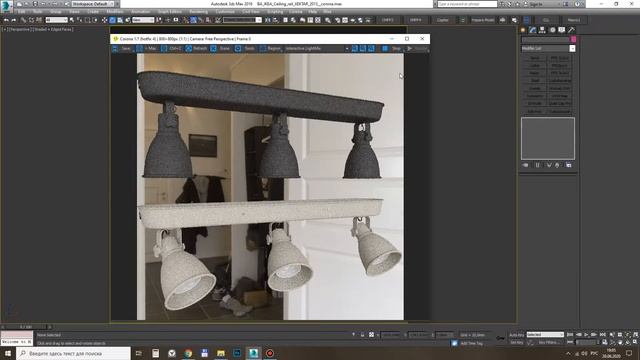Click the keyword search field in title bar
The image size is (640, 360).
pyautogui.click(x=467, y=4)
